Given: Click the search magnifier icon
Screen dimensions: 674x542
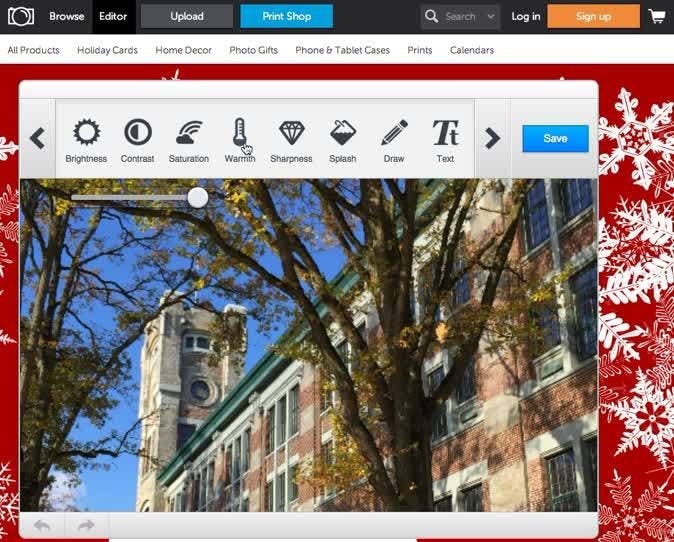Looking at the screenshot, I should 431,16.
